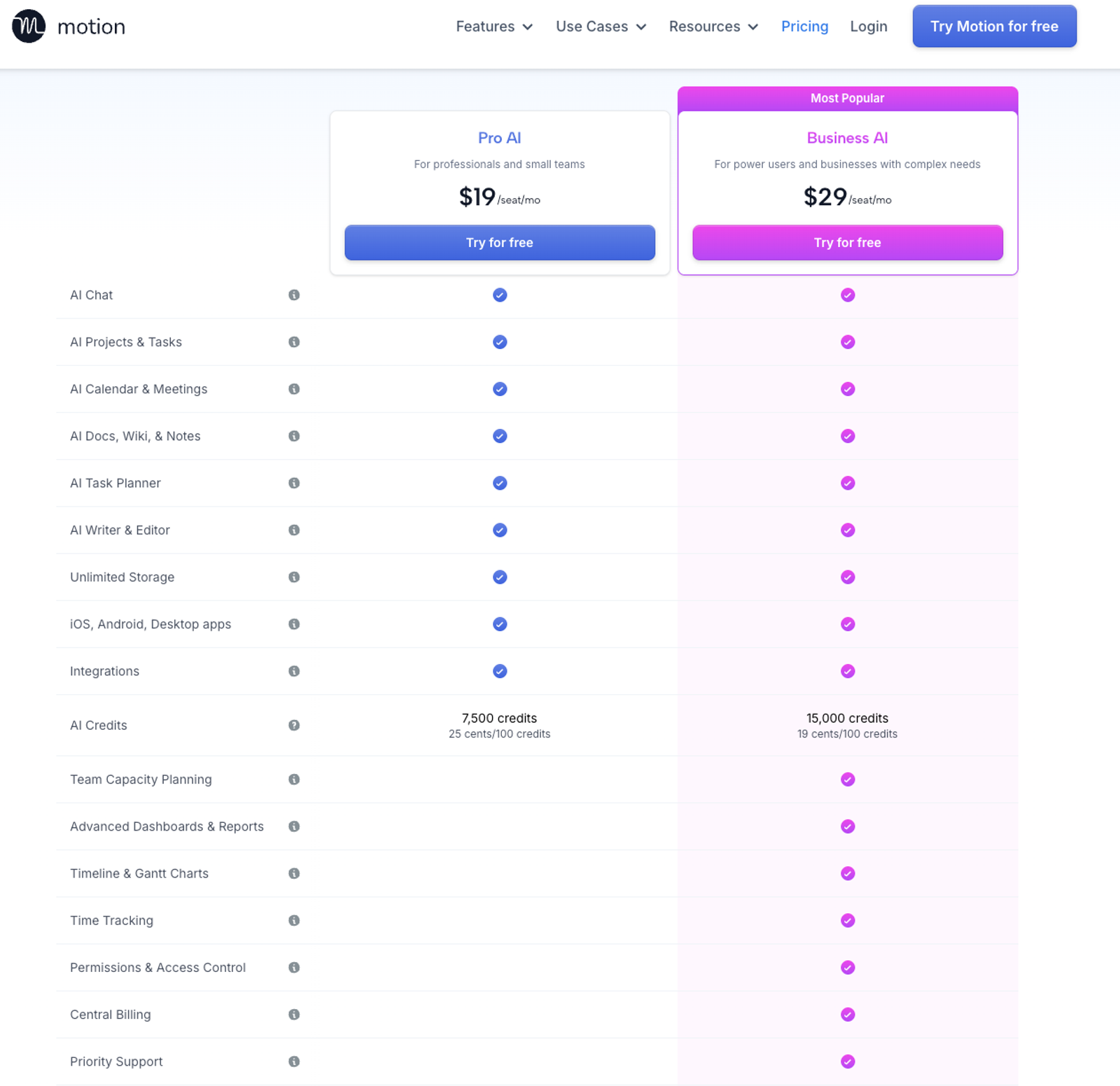
Task: Click Pro AI checkmark for AI Chat
Action: point(500,295)
